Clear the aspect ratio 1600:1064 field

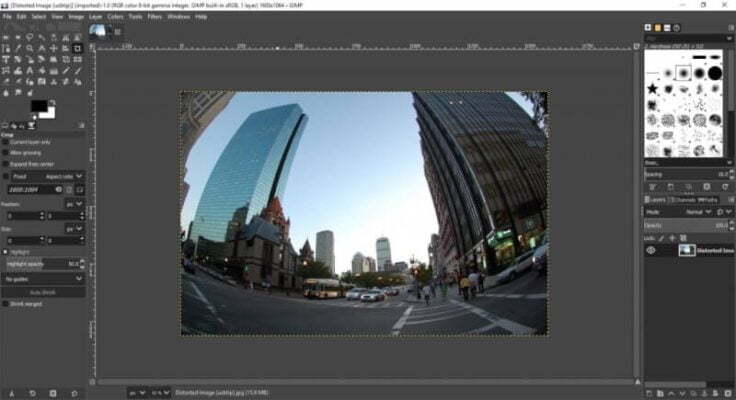pyautogui.click(x=58, y=190)
